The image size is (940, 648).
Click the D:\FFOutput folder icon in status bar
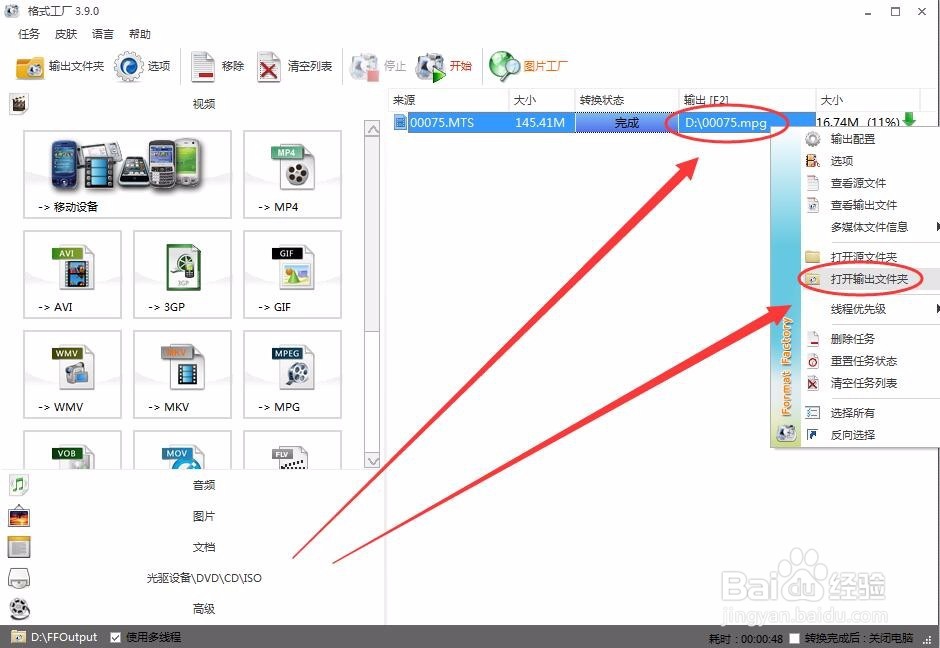click(x=19, y=637)
